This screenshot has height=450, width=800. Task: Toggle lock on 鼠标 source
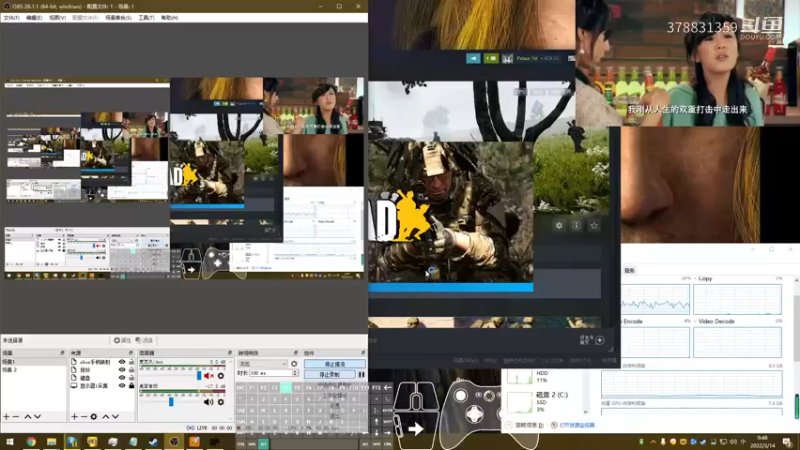tap(131, 370)
